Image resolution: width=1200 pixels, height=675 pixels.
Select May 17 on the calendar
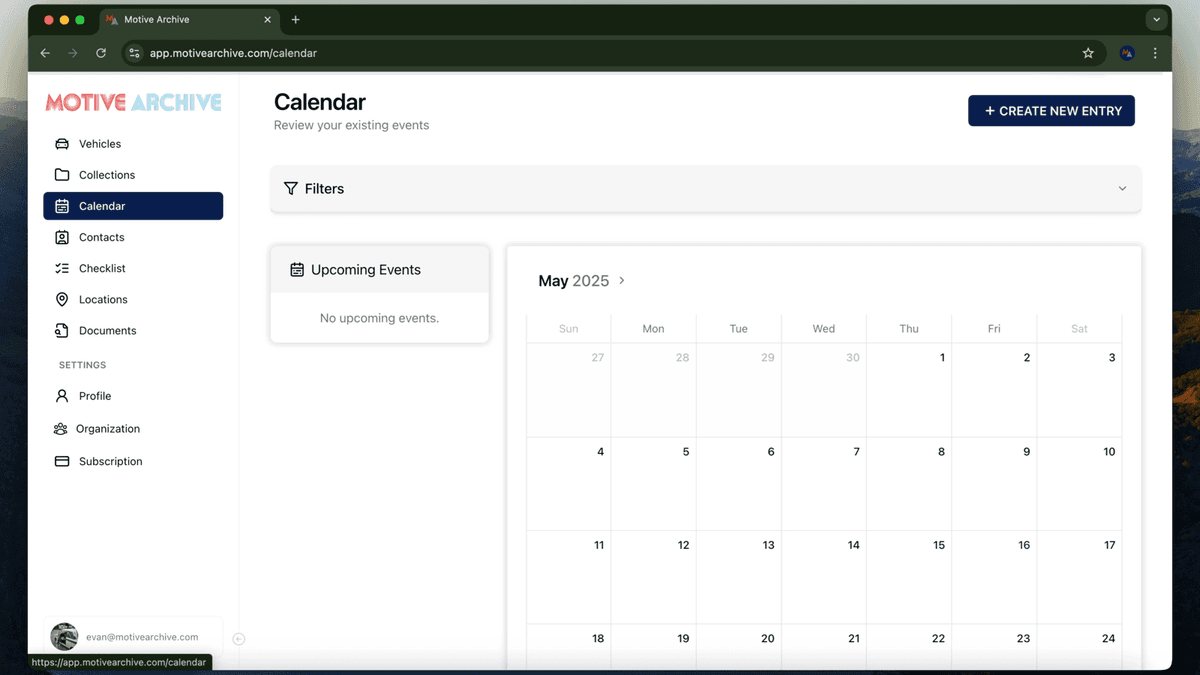(1079, 577)
